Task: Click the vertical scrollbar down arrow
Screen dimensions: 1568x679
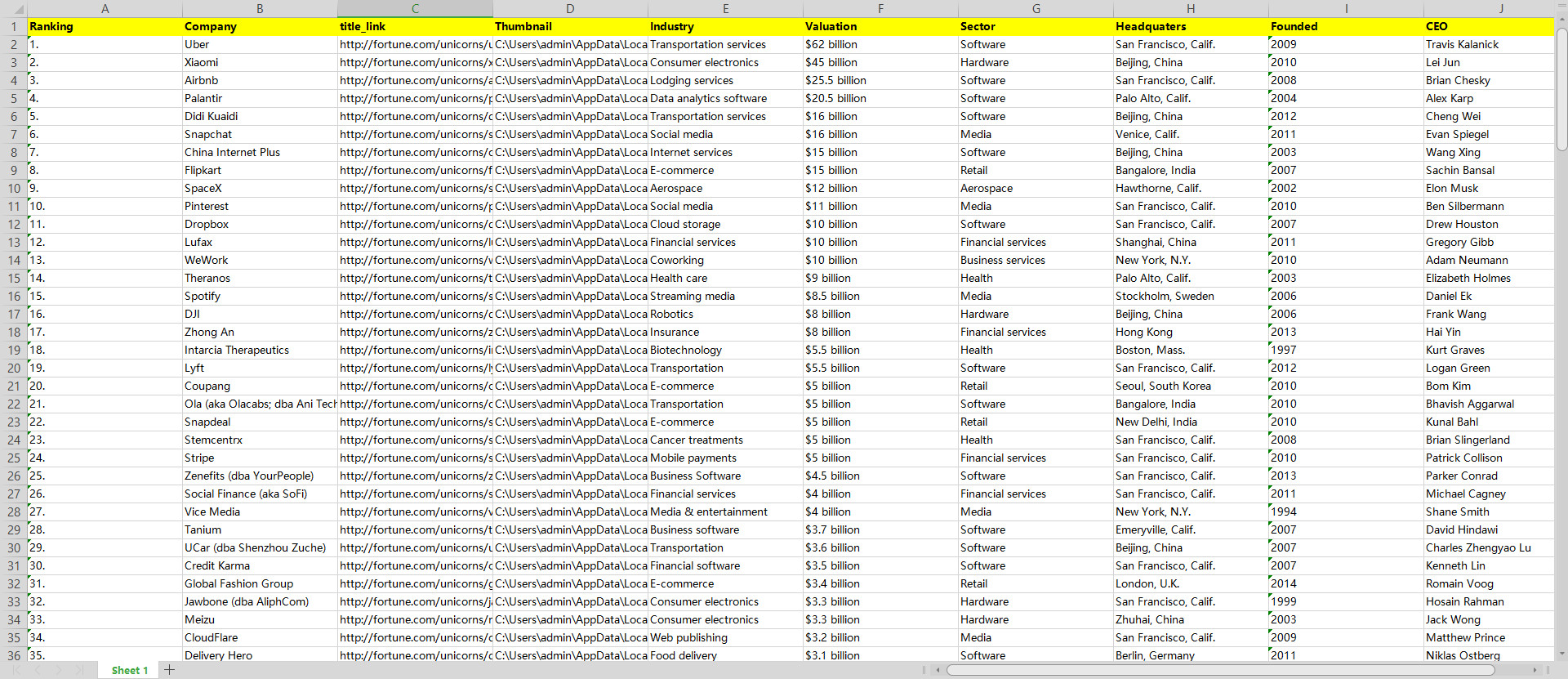Action: click(1561, 654)
